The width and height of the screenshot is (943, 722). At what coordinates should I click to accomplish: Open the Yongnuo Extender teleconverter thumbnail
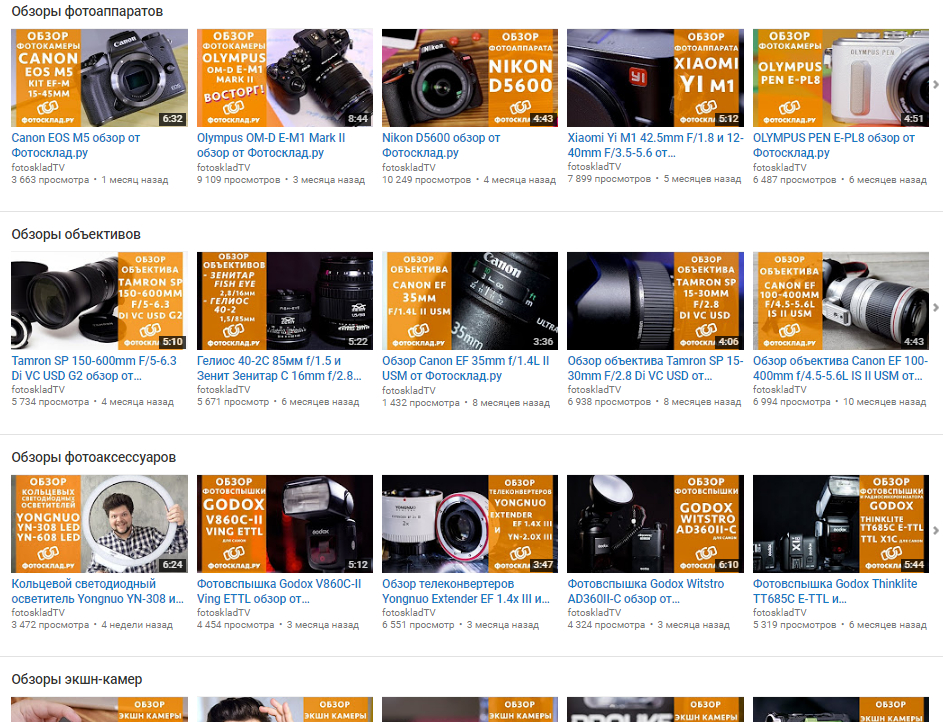pos(469,523)
